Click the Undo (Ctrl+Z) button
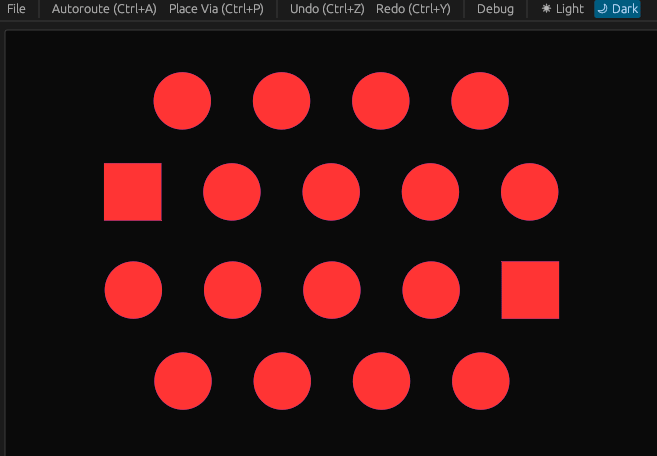The image size is (657, 456). [327, 9]
